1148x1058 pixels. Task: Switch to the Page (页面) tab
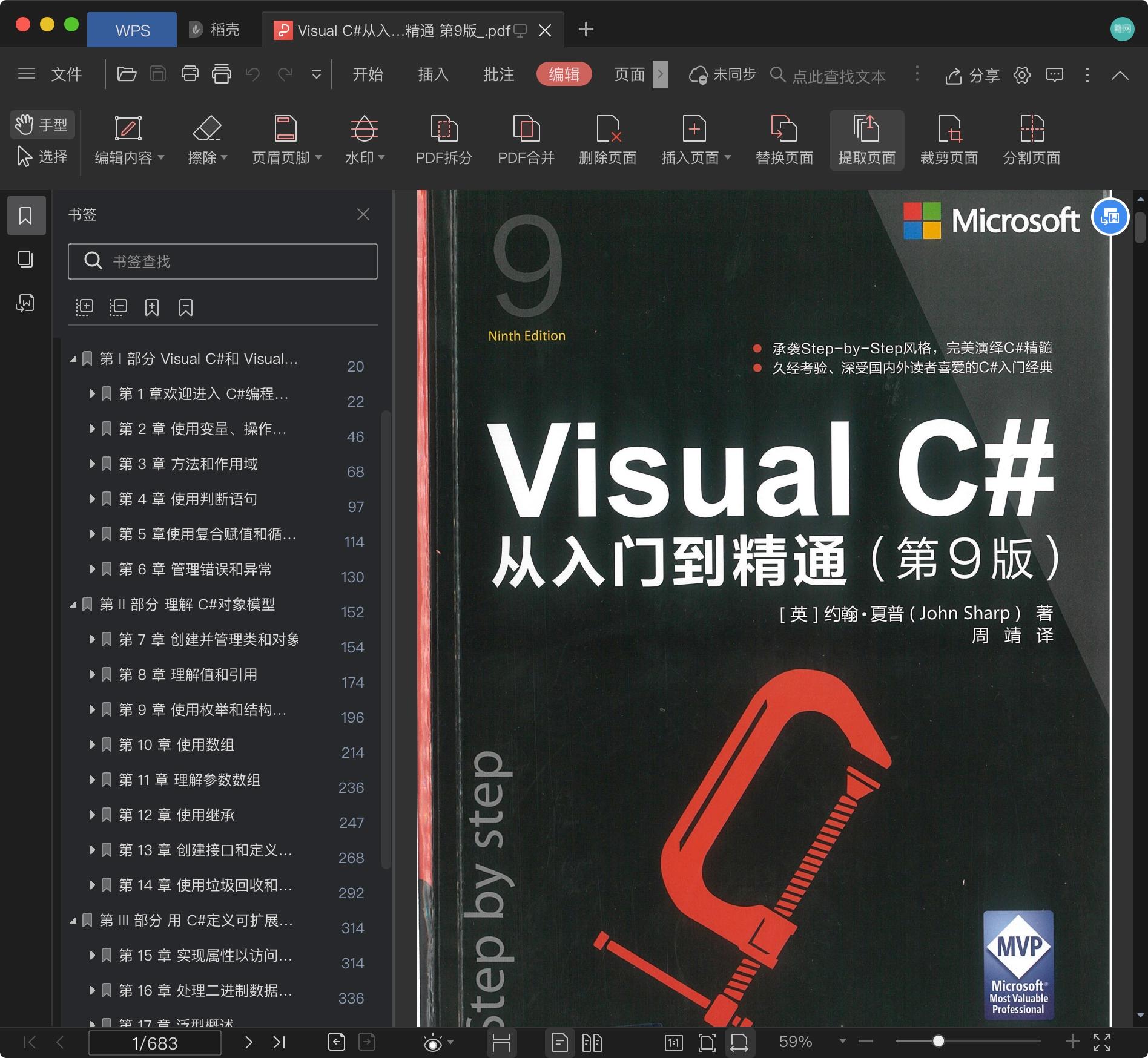pos(630,74)
